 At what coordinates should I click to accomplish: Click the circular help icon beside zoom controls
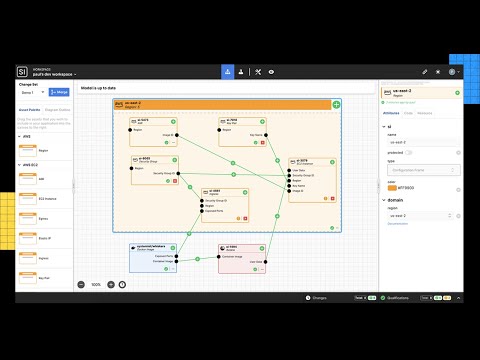122,285
